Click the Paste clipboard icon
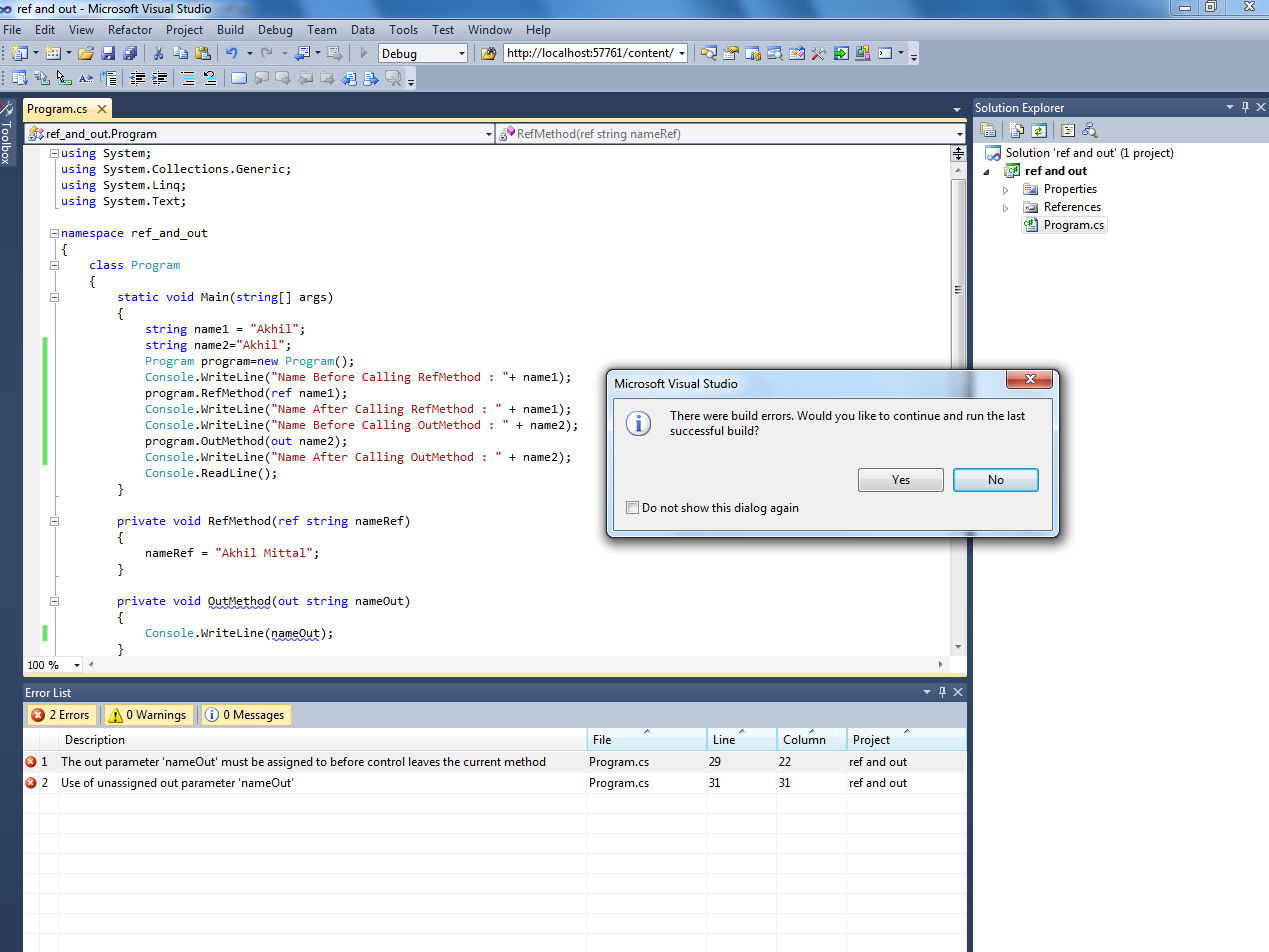Viewport: 1269px width, 952px height. click(203, 53)
